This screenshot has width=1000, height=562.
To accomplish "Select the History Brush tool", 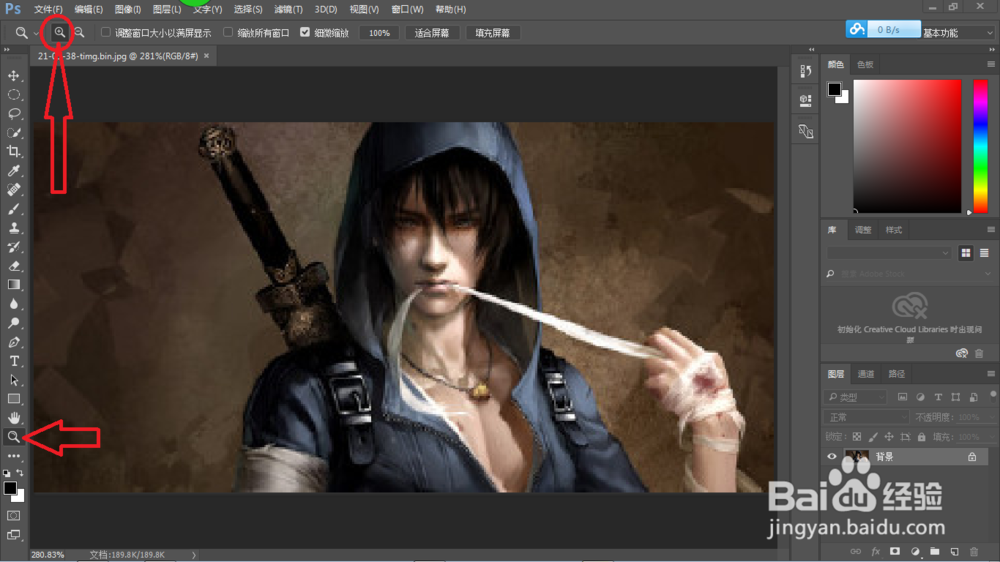I will coord(13,247).
